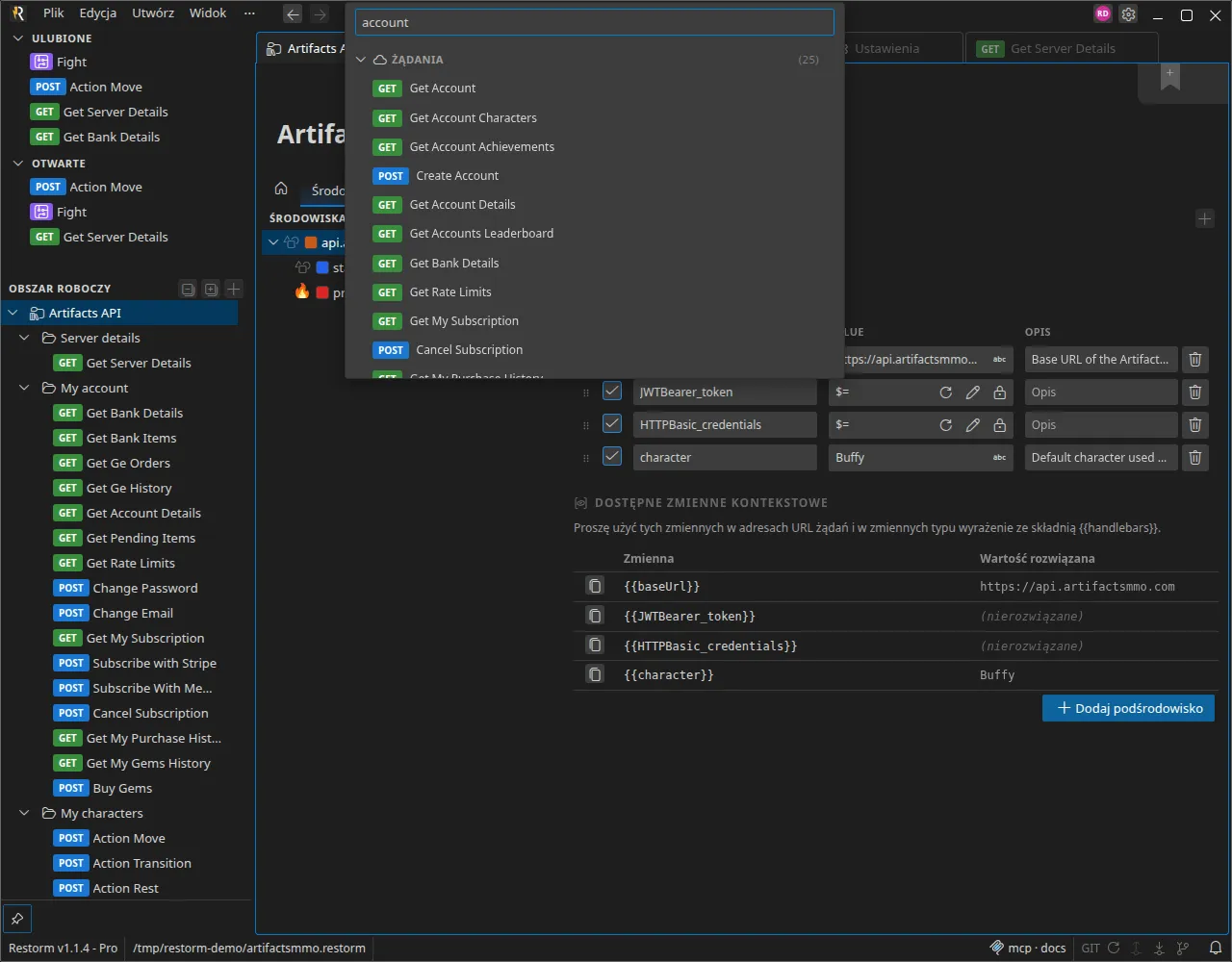
Task: Edit the JWTBearer_token expression with the pencil
Action: tap(973, 392)
